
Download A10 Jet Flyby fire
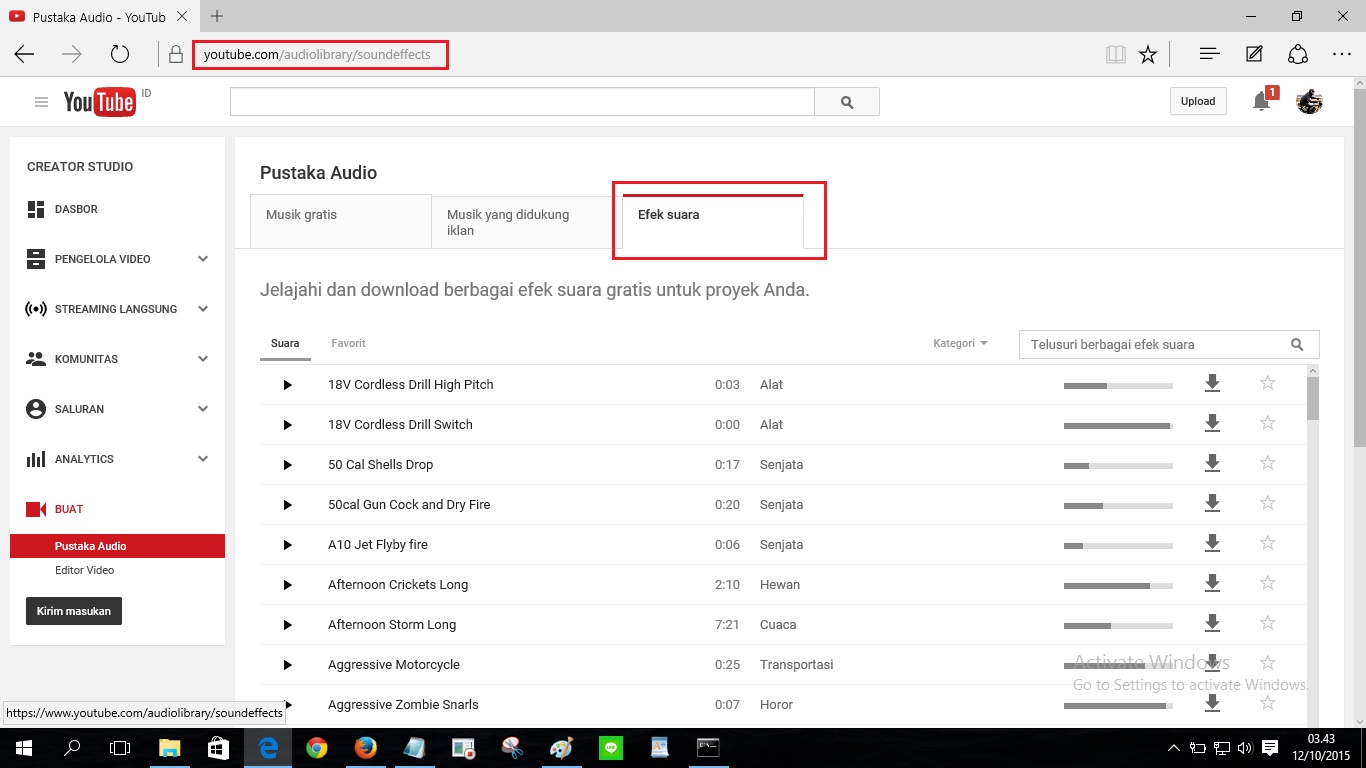pos(1212,543)
